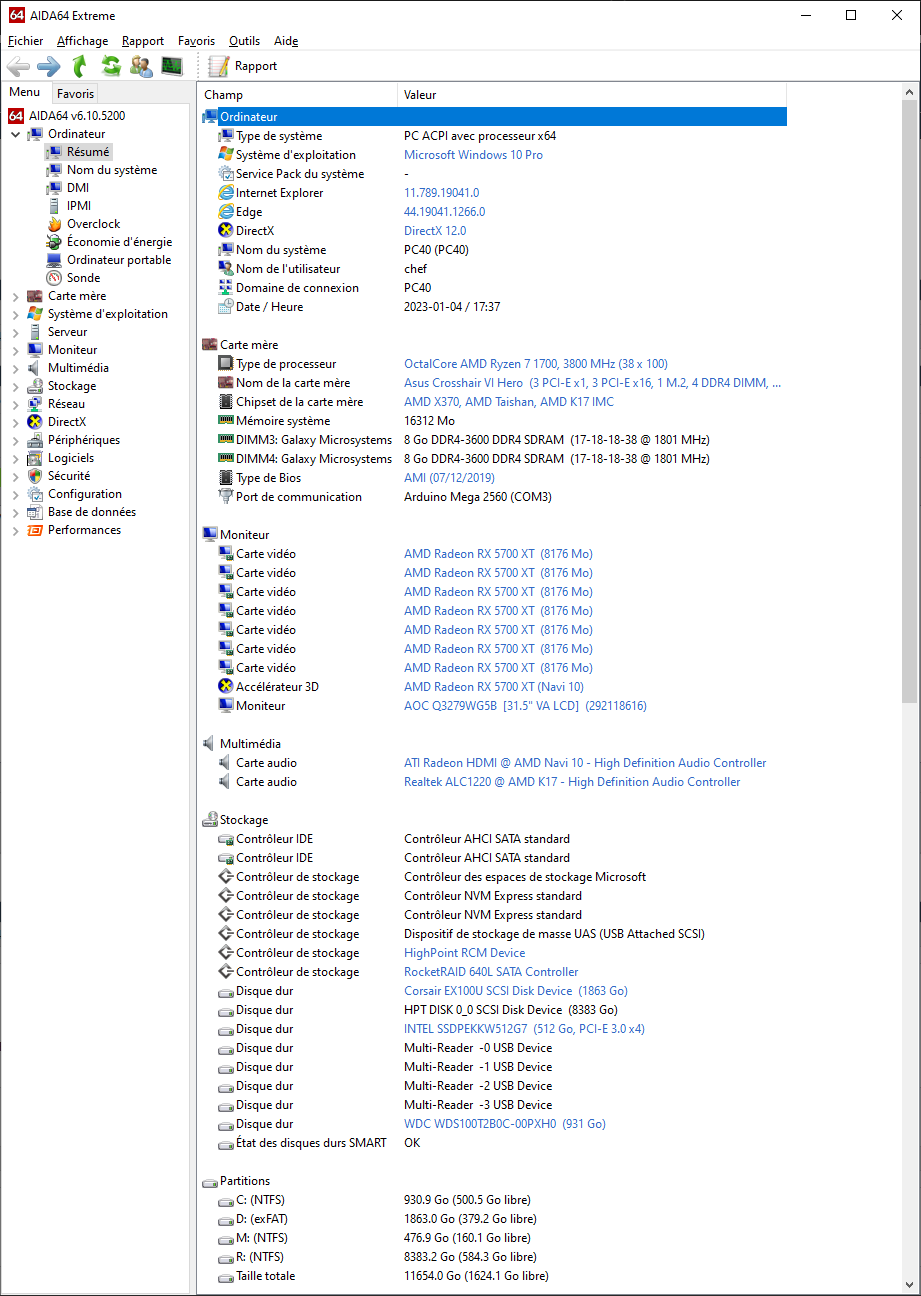The width and height of the screenshot is (921, 1296).
Task: Open the Affichage menu
Action: click(83, 41)
